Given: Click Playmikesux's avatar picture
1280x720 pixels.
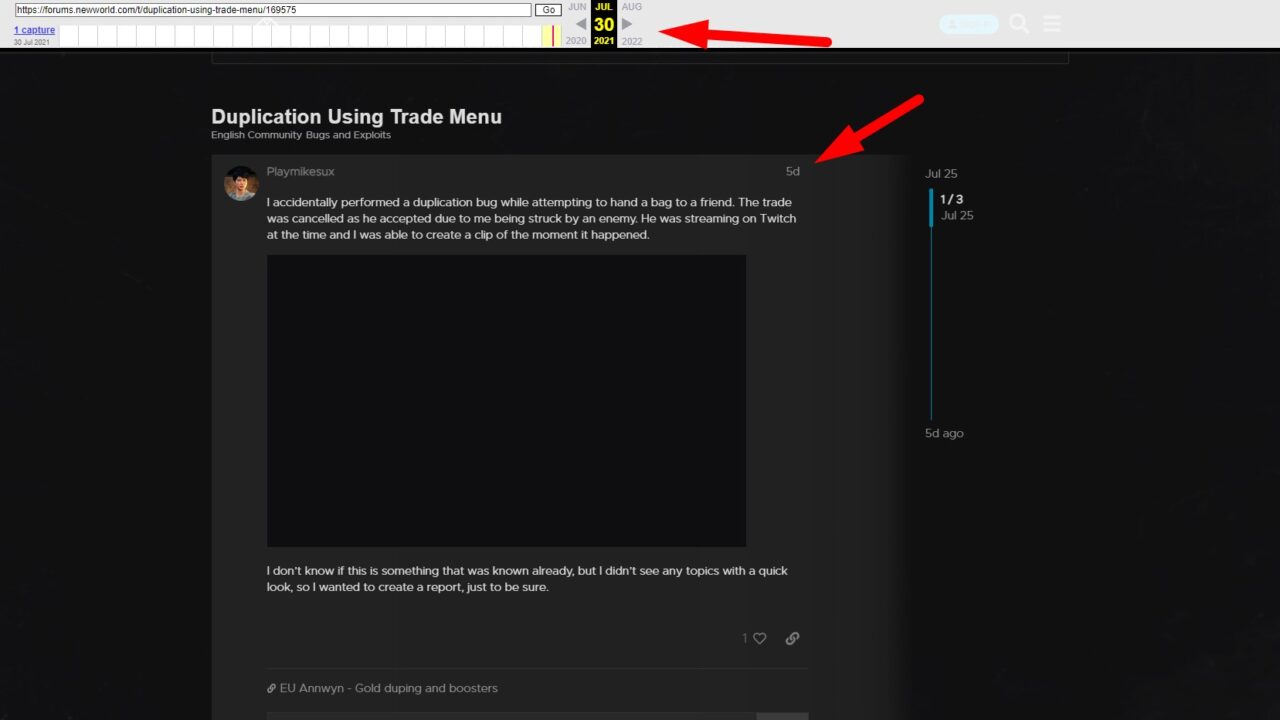Looking at the screenshot, I should pyautogui.click(x=241, y=184).
